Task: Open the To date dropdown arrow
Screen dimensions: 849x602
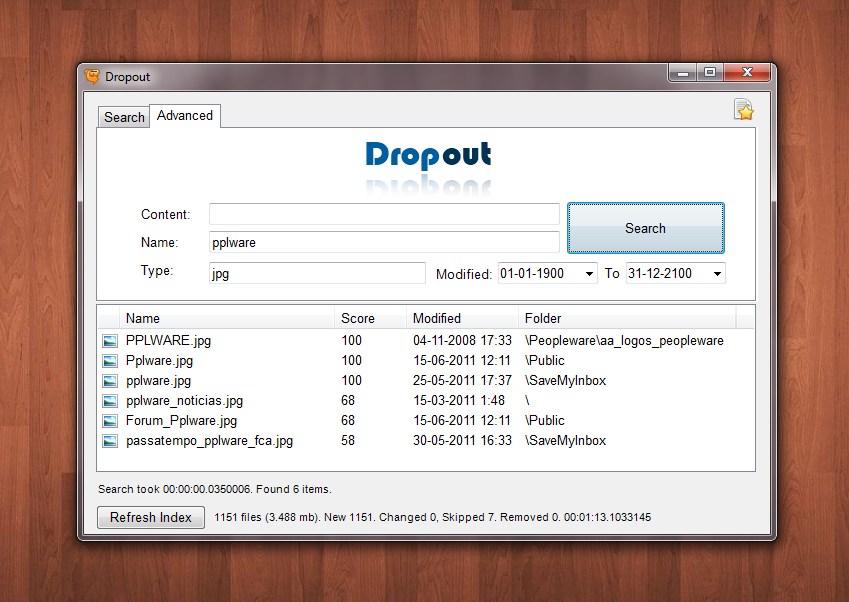Action: coord(717,273)
